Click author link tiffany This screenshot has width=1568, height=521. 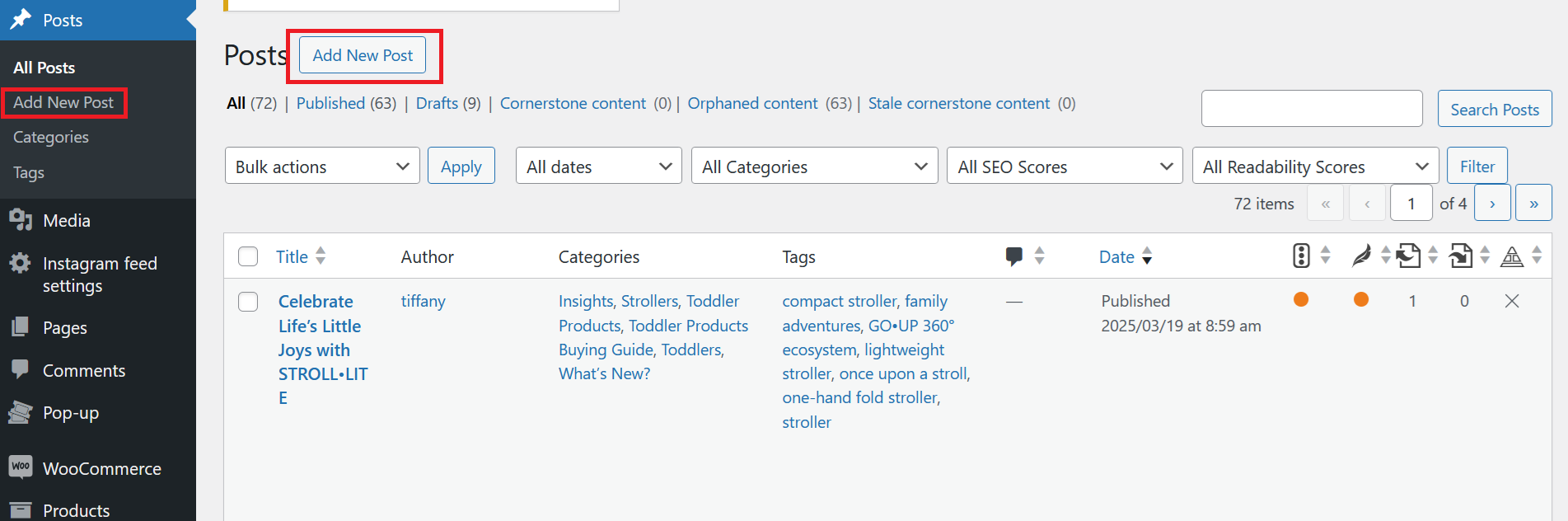click(424, 301)
